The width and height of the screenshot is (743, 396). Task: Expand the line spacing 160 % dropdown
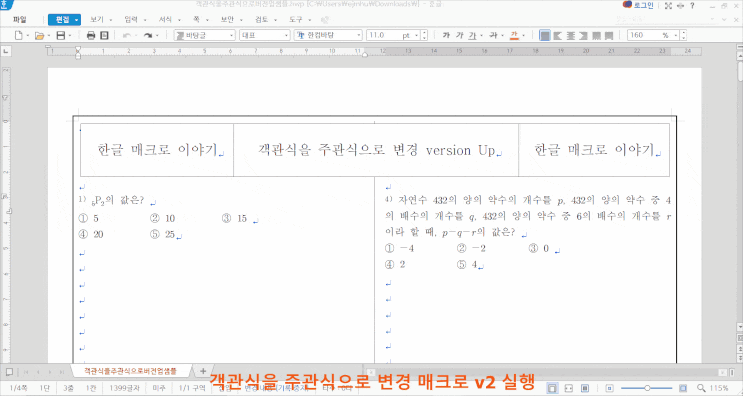(676, 36)
